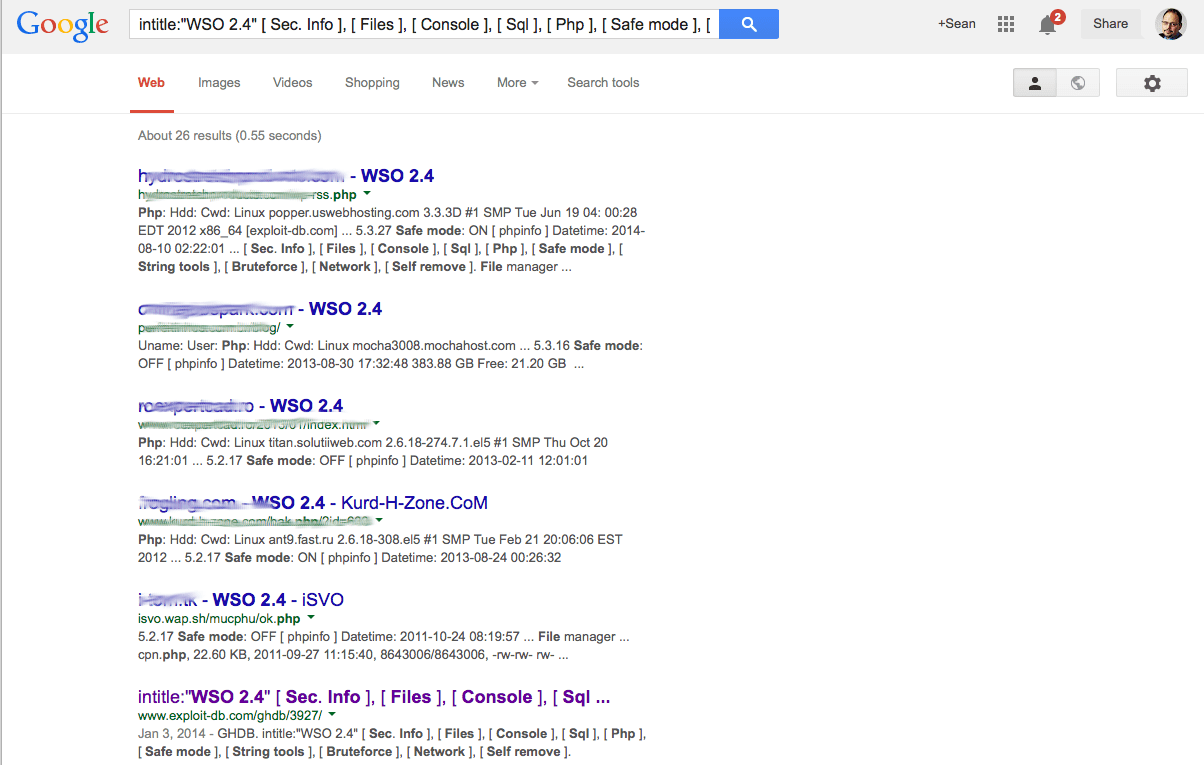Screen dimensions: 1204x765
Task: Click snippet line starting 'Jan 3, 2014 - GHDB'
Action: pos(392,734)
